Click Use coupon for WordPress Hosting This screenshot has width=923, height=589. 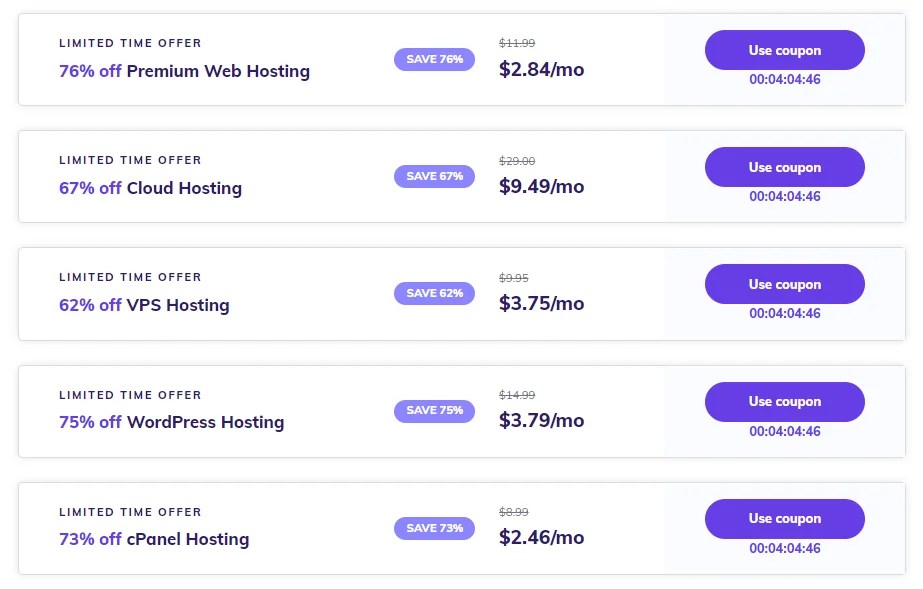(x=784, y=401)
